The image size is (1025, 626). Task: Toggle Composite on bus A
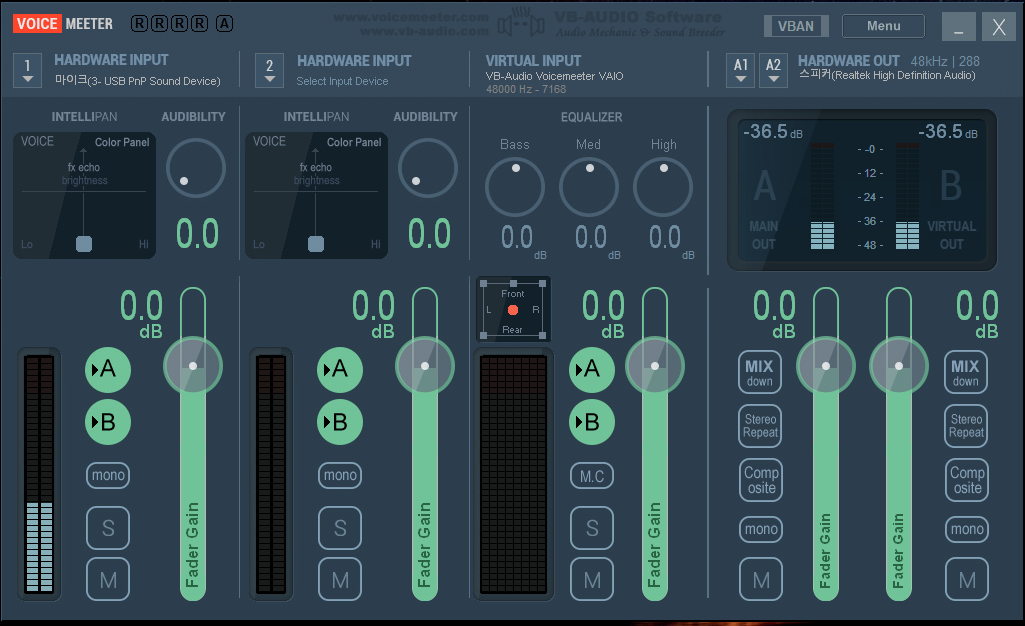coord(761,480)
